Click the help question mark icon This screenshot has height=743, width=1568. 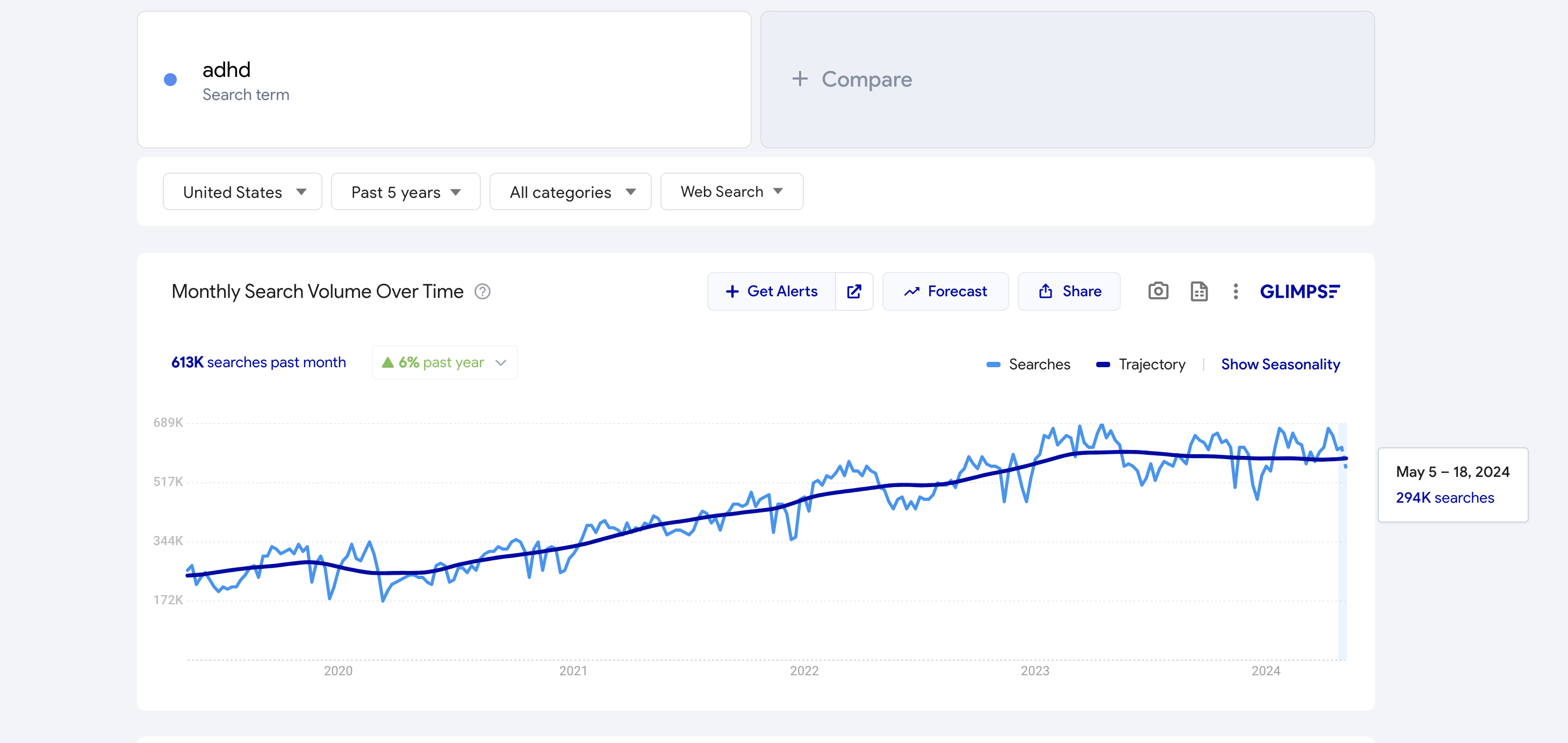tap(482, 292)
